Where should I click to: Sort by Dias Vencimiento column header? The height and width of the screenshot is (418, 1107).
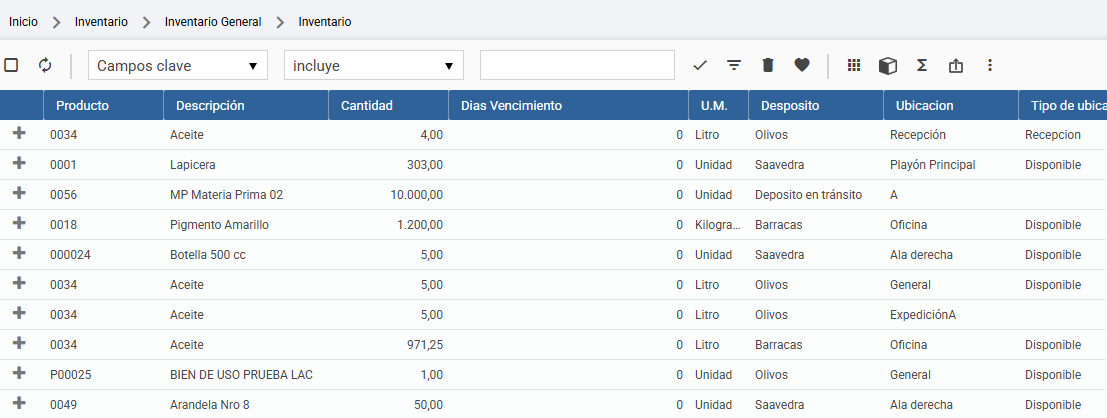click(569, 105)
